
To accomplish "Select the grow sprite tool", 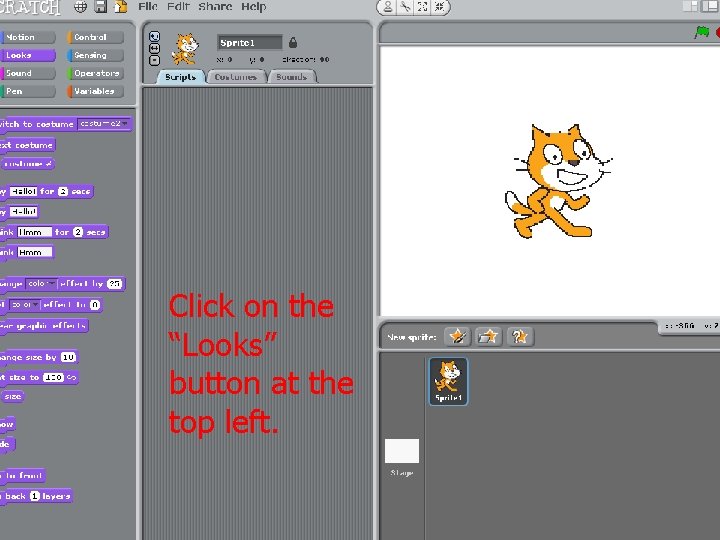I will click(422, 7).
